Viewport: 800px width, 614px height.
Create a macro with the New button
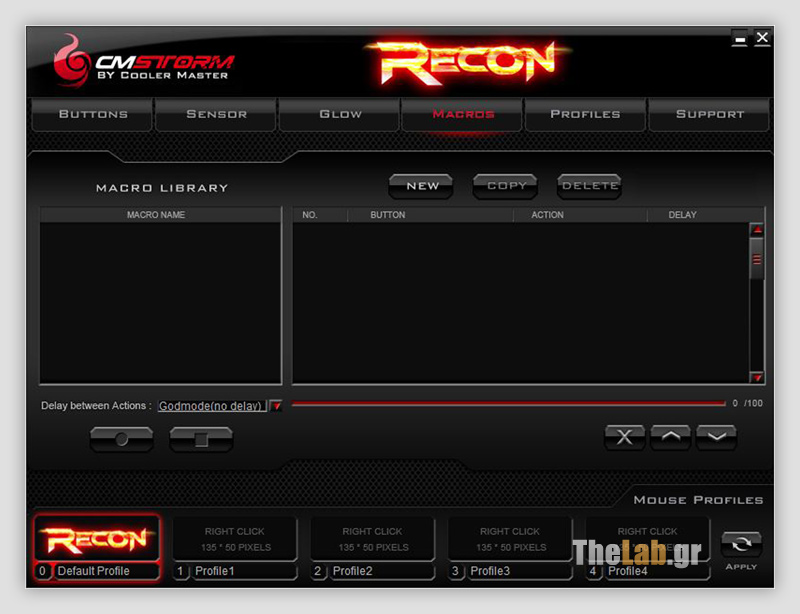click(x=422, y=186)
